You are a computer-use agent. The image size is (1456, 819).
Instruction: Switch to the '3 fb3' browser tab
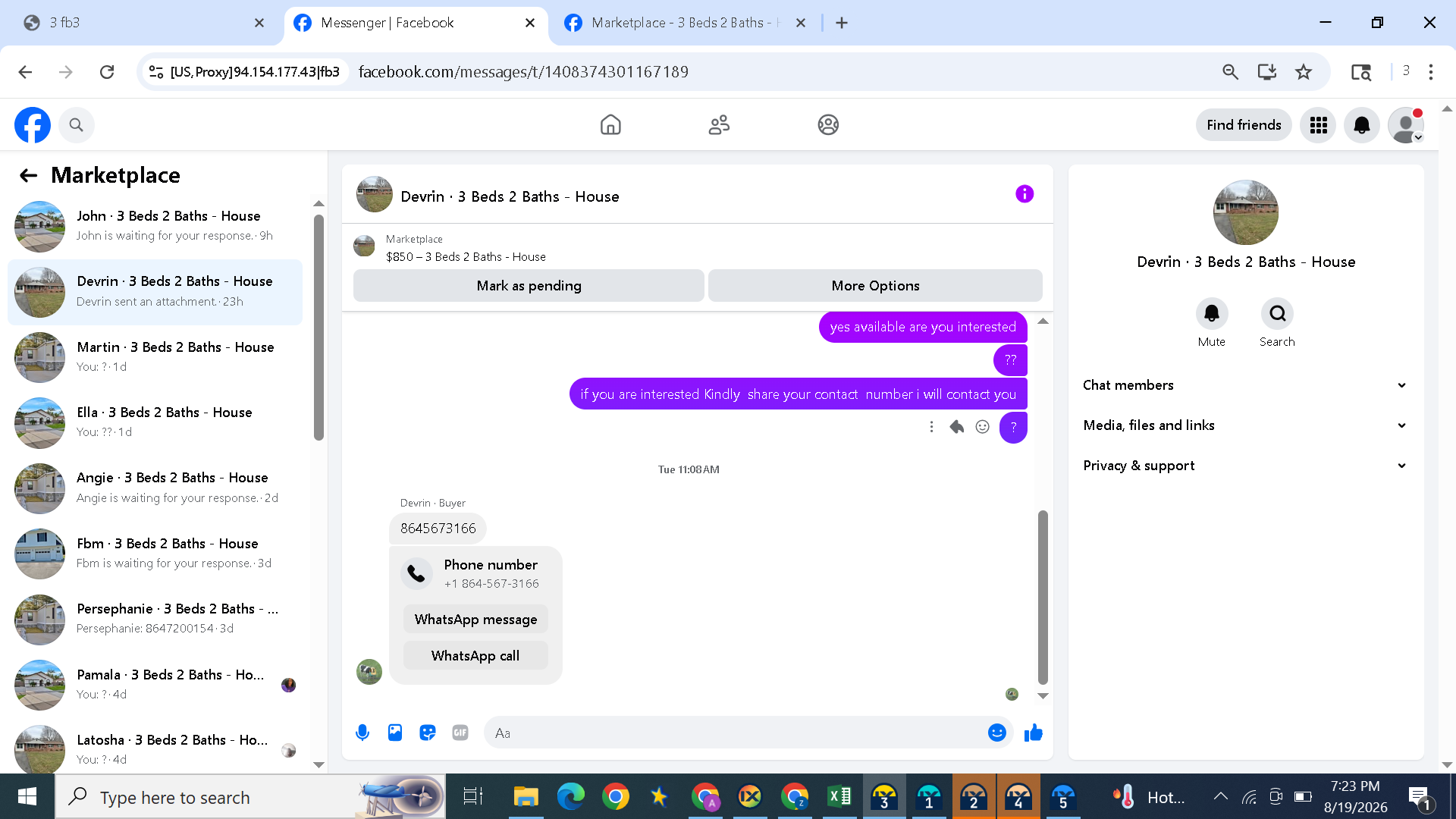[x=144, y=23]
